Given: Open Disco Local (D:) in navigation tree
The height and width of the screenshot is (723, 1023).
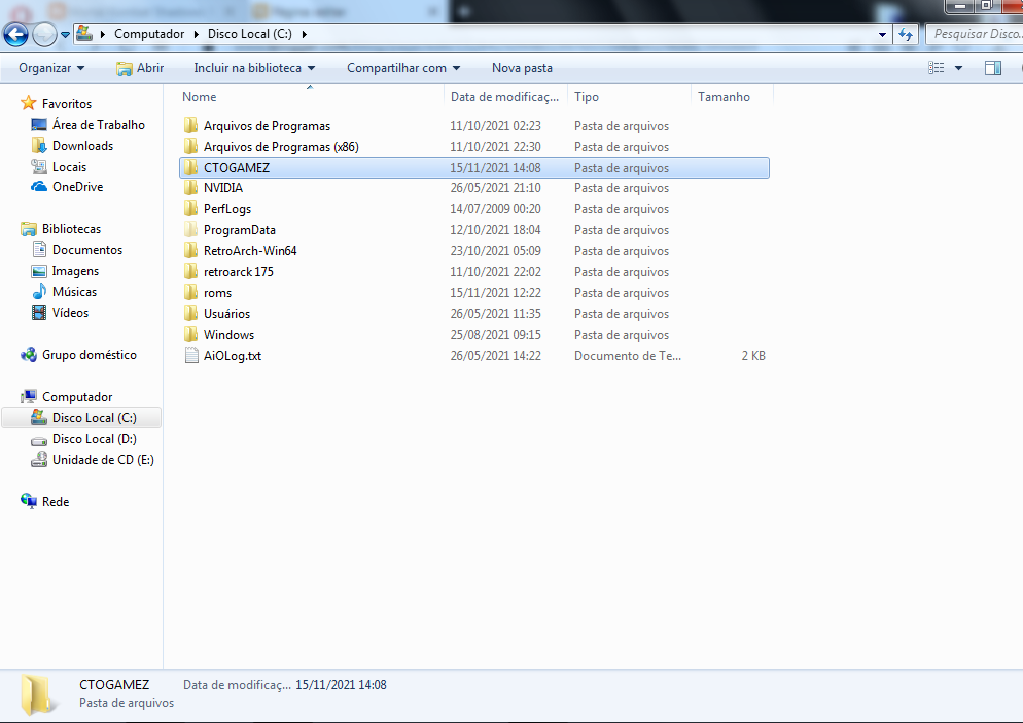Looking at the screenshot, I should (95, 438).
